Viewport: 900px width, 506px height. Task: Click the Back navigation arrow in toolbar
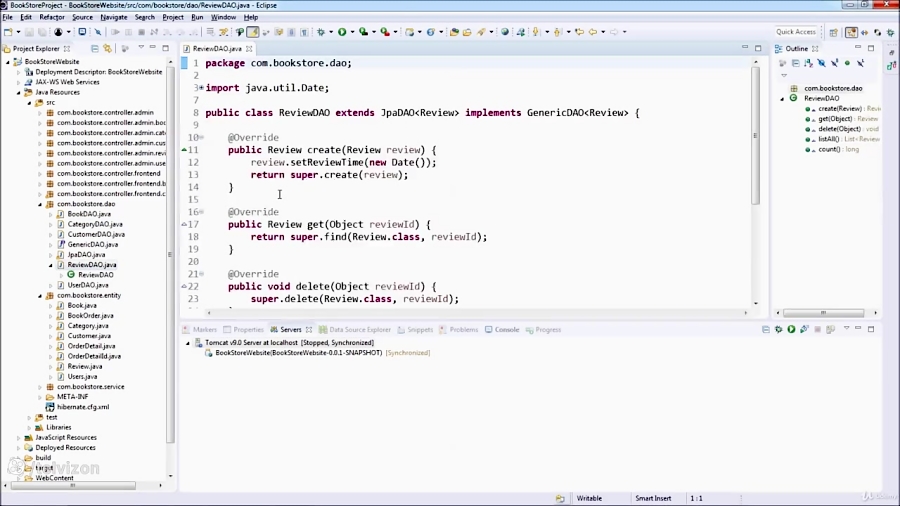coord(592,32)
